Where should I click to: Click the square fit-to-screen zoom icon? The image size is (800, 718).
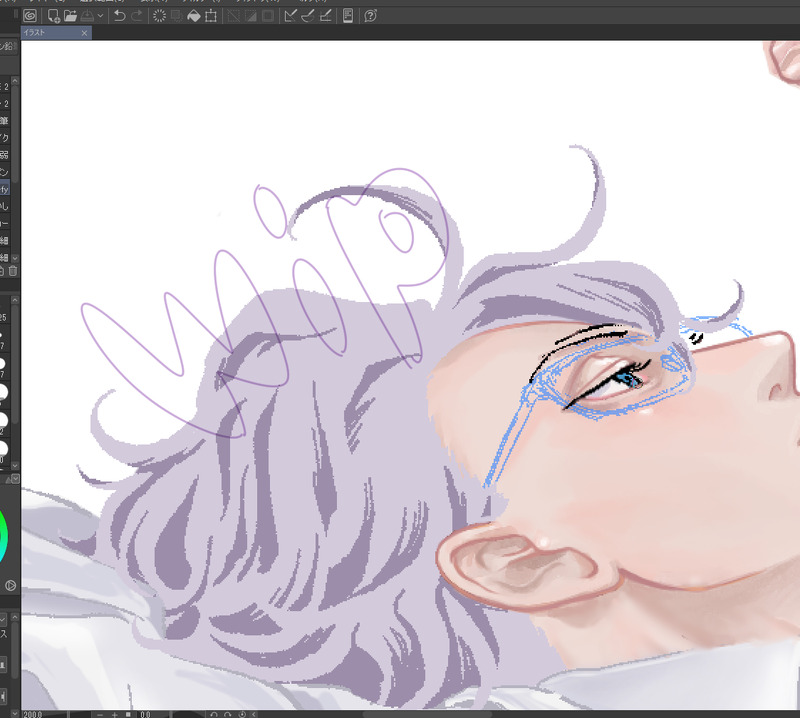tap(129, 715)
